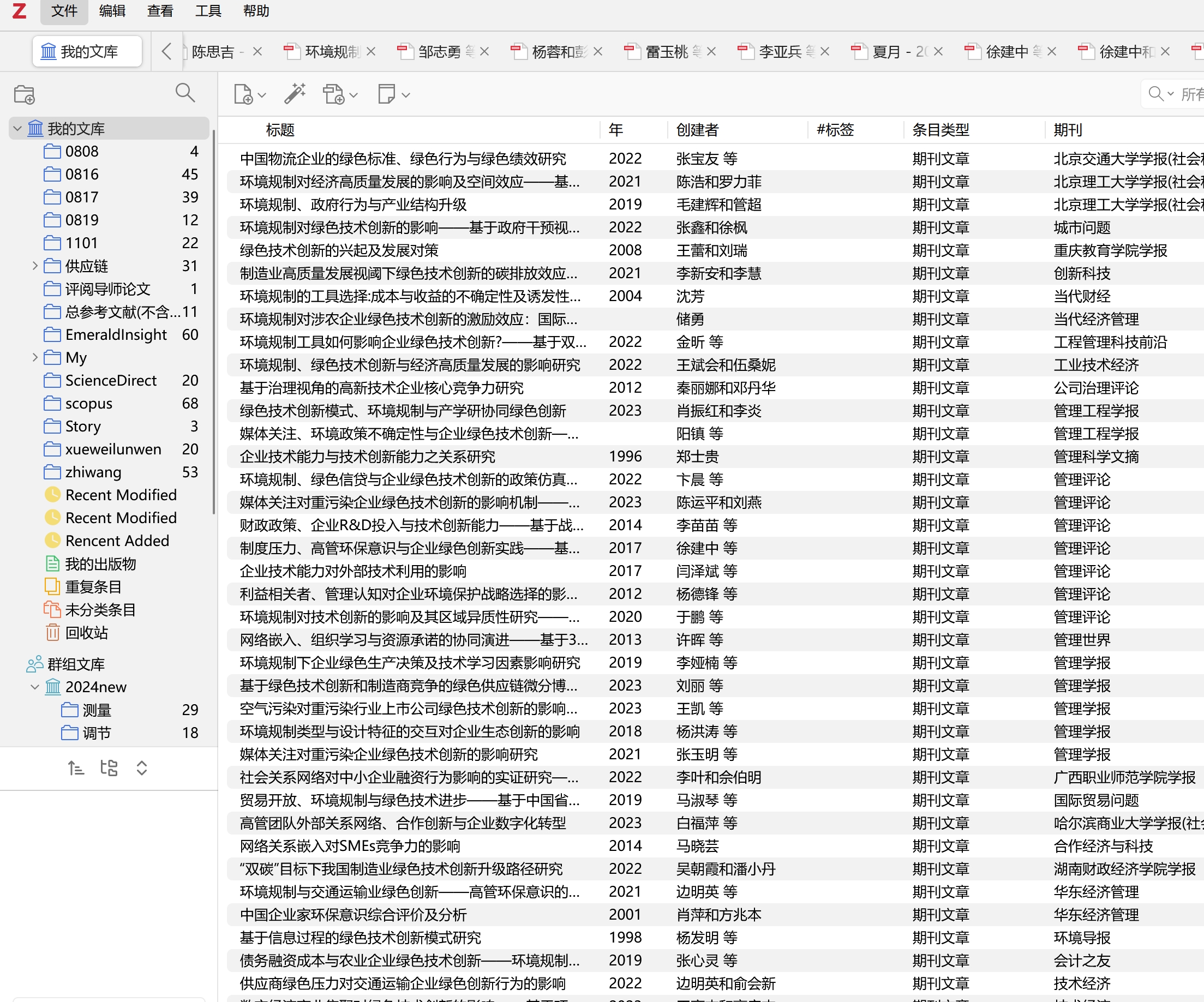Click the sort collections ascending icon
1204x1002 pixels.
(76, 767)
